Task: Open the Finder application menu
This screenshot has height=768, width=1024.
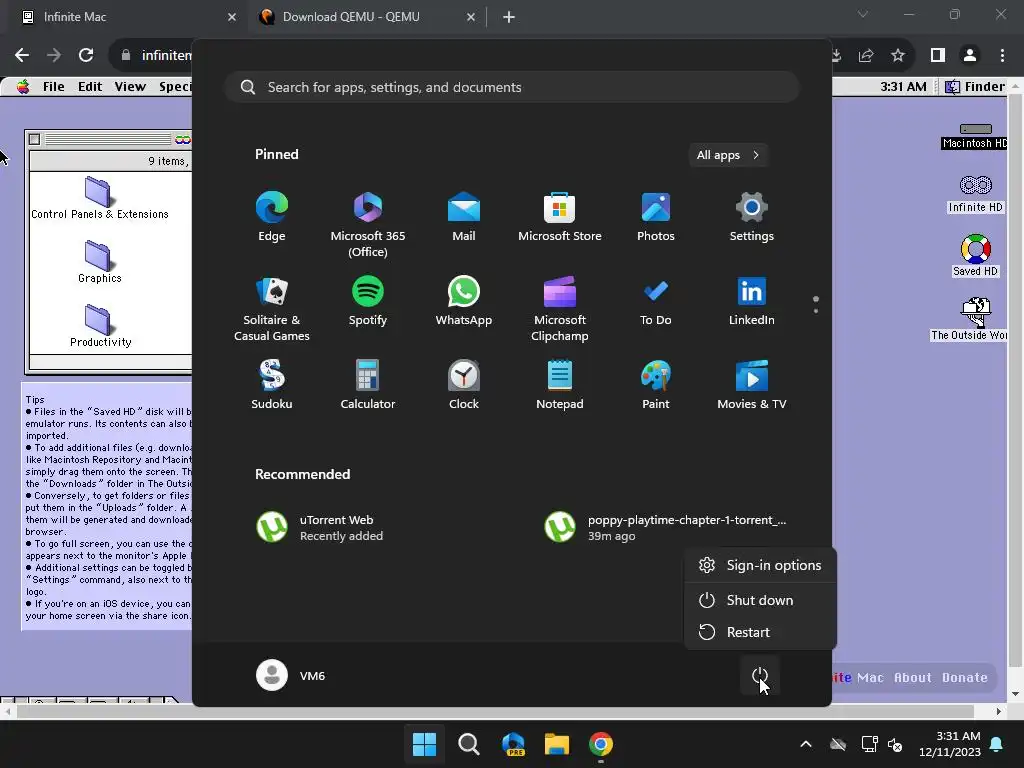Action: pos(974,87)
